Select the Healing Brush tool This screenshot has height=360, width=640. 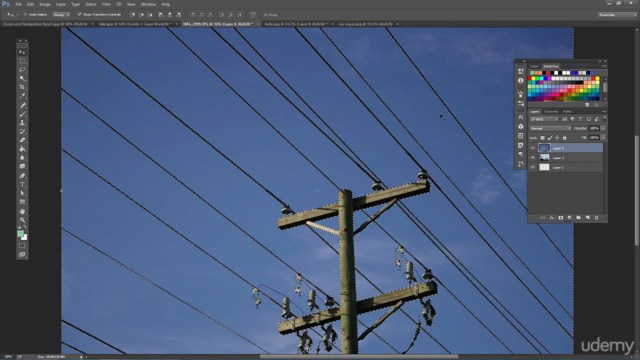(22, 105)
